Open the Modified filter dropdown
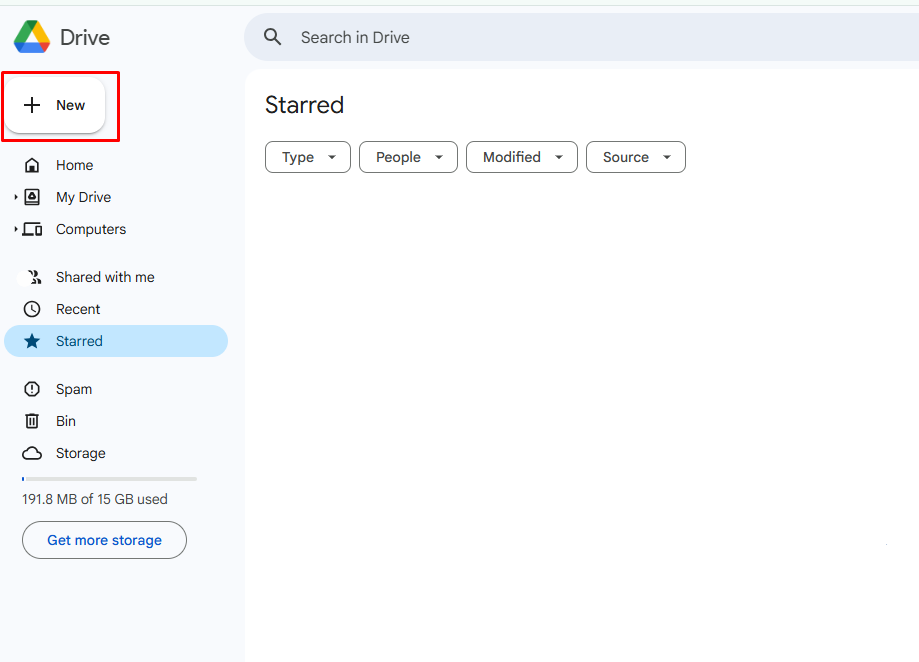919x662 pixels. 521,157
